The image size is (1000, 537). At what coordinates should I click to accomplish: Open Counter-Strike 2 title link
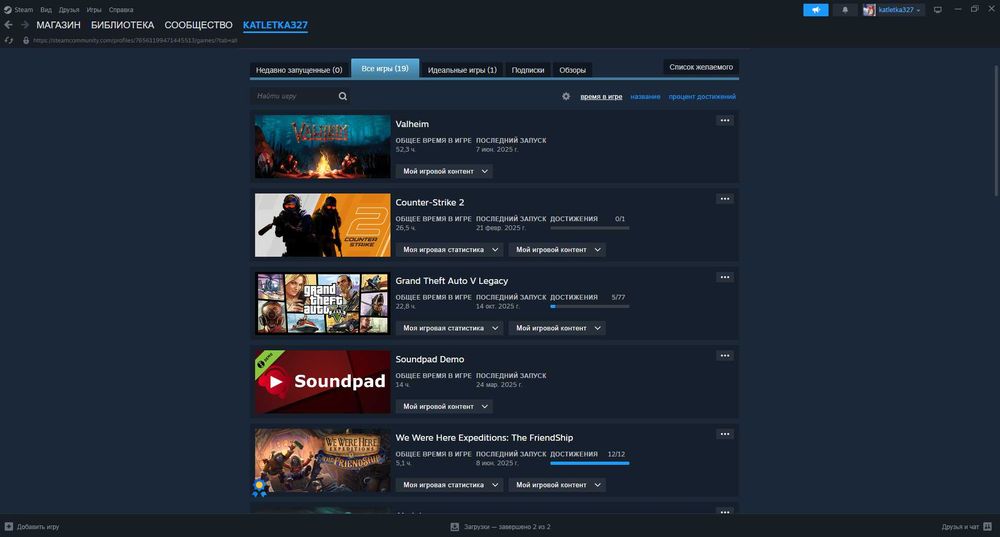(x=430, y=202)
